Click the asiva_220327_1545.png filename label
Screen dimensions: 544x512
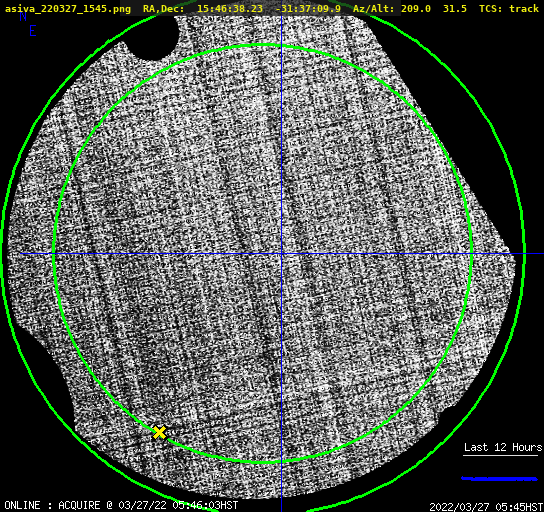coord(68,8)
